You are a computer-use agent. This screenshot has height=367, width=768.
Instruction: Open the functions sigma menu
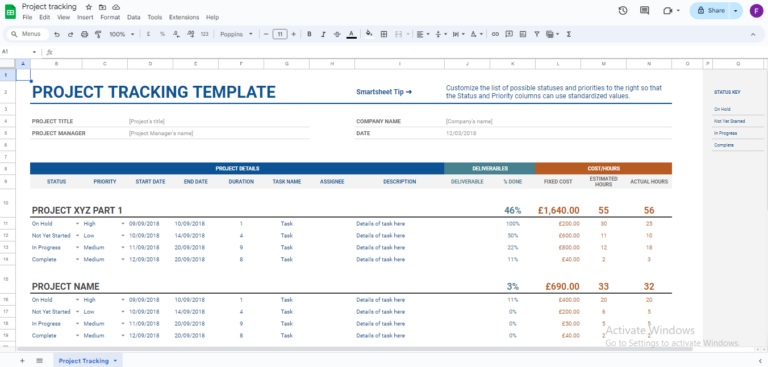click(x=569, y=34)
